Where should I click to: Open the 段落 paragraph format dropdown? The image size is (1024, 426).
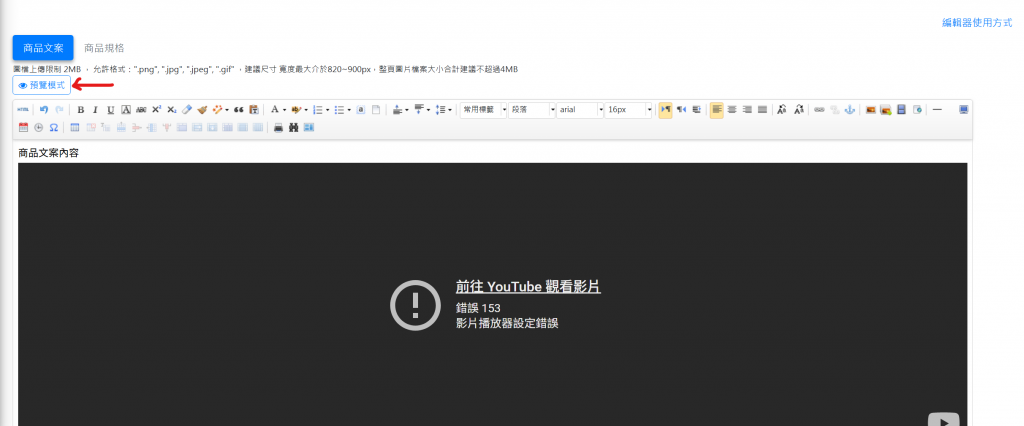tap(531, 109)
